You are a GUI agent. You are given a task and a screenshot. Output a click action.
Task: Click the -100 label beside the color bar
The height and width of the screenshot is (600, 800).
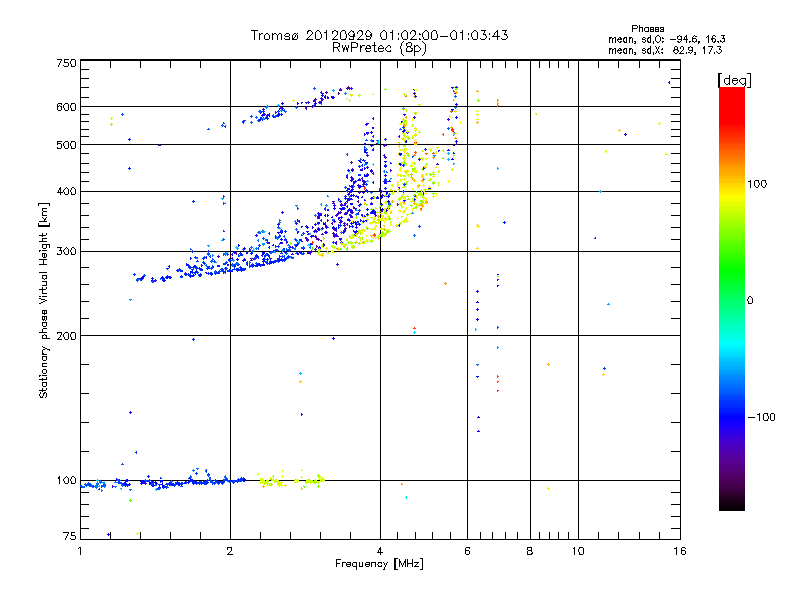[761, 417]
